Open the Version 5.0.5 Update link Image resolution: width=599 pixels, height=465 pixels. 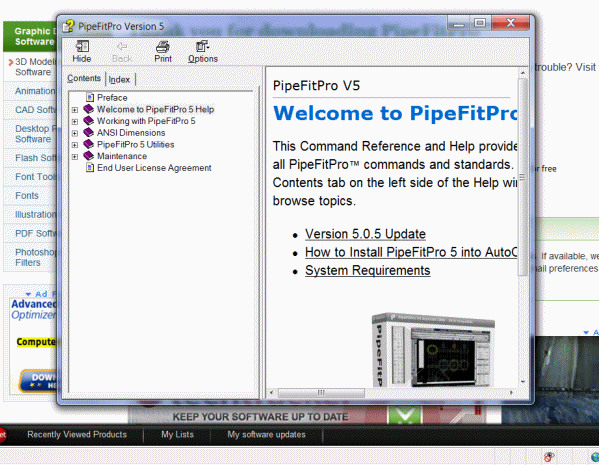pos(365,234)
